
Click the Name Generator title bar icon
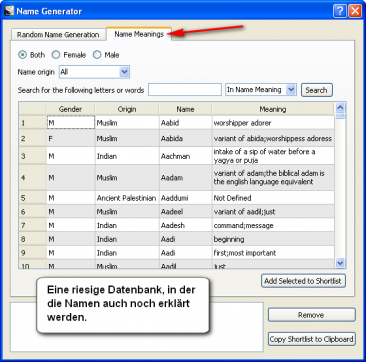9,11
